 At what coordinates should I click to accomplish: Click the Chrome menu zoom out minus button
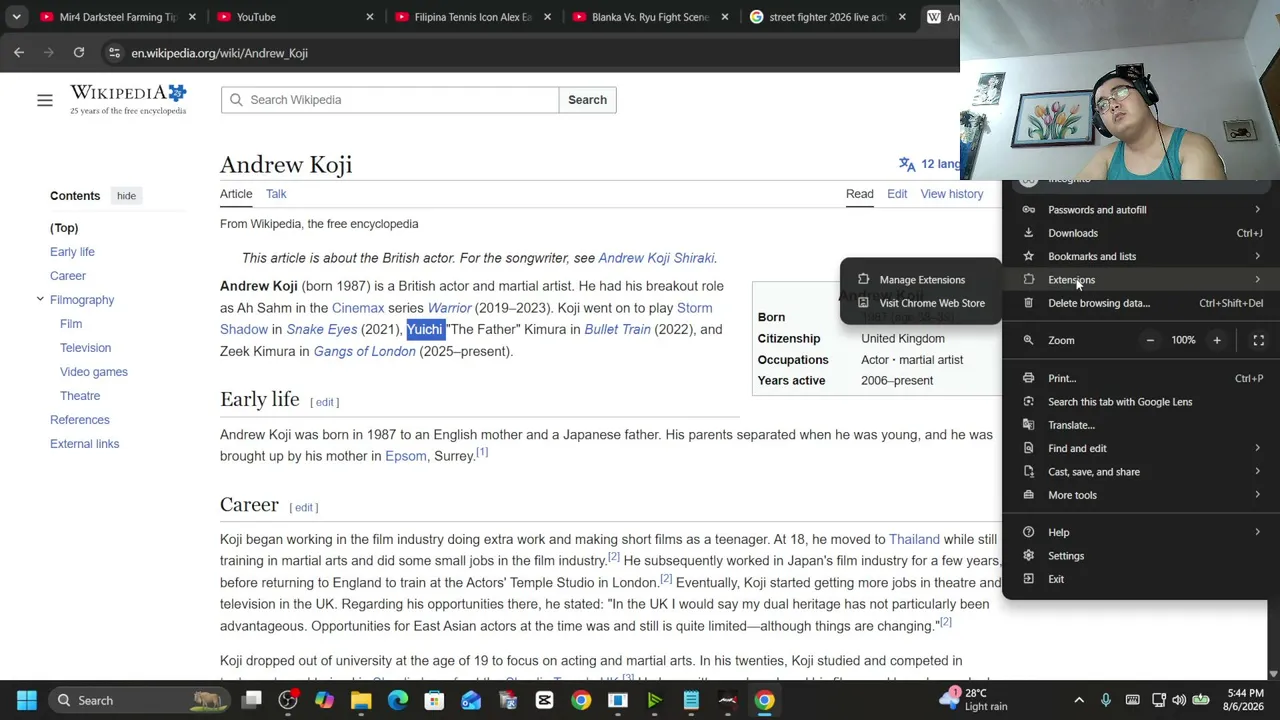point(1150,340)
